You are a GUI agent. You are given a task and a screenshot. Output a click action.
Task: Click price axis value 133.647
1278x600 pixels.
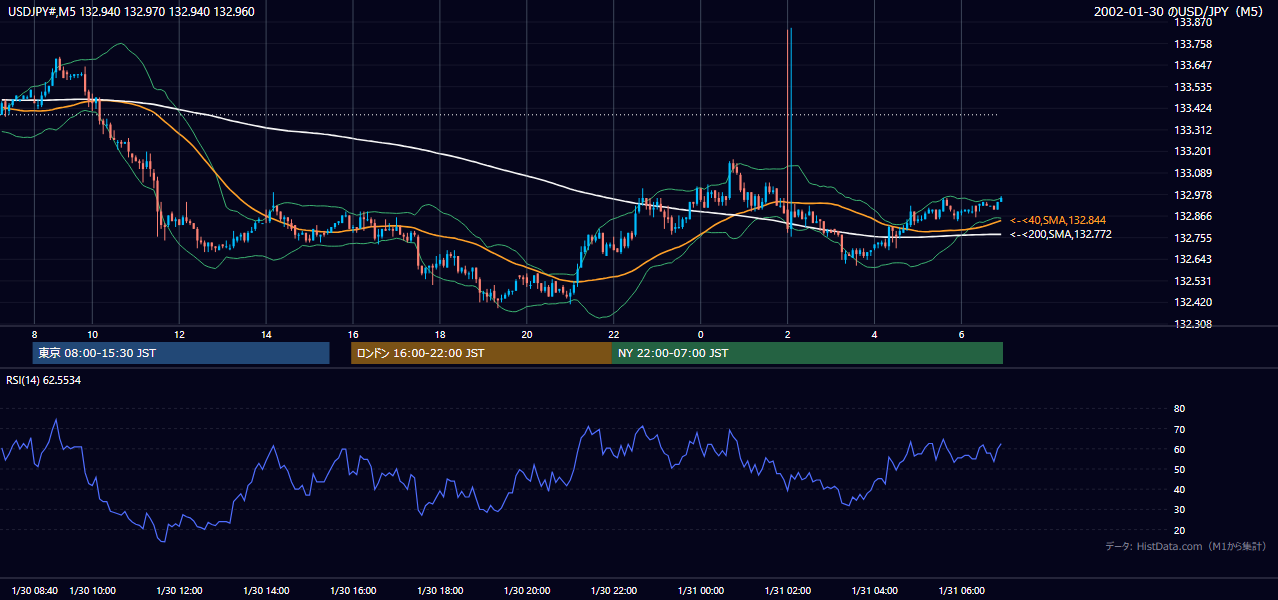coord(1192,66)
